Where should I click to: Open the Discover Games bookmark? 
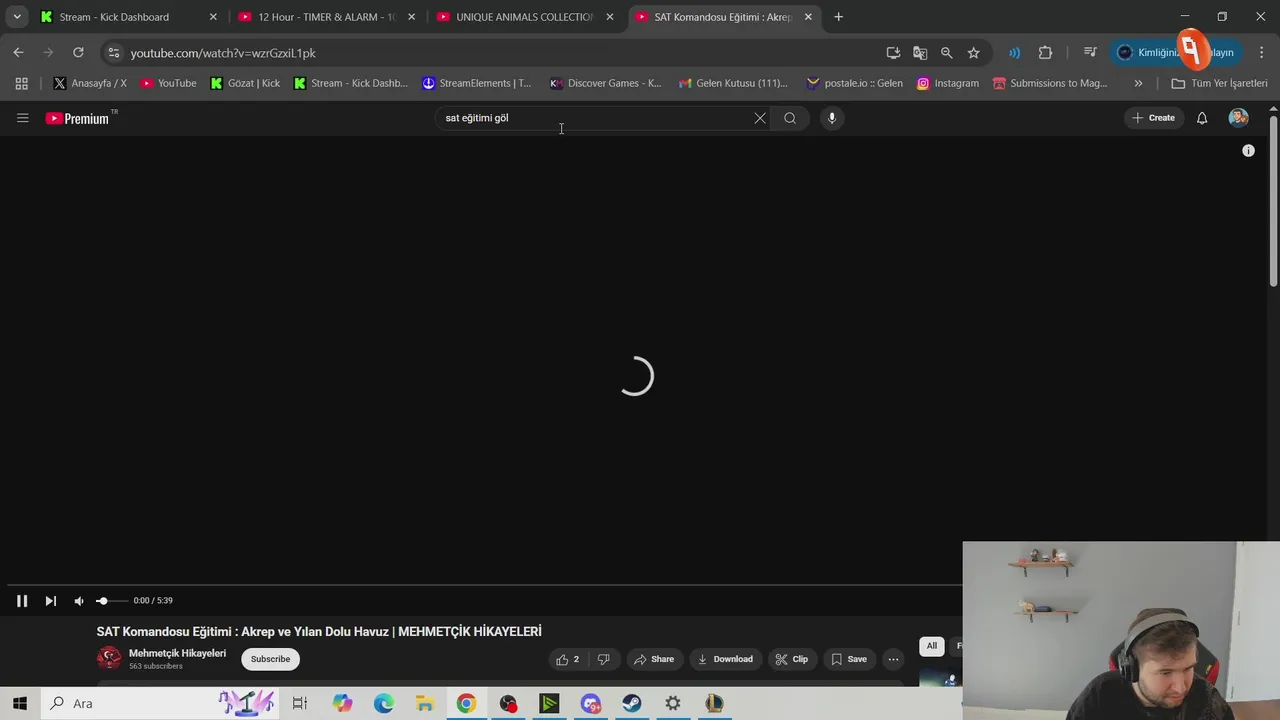tap(606, 84)
